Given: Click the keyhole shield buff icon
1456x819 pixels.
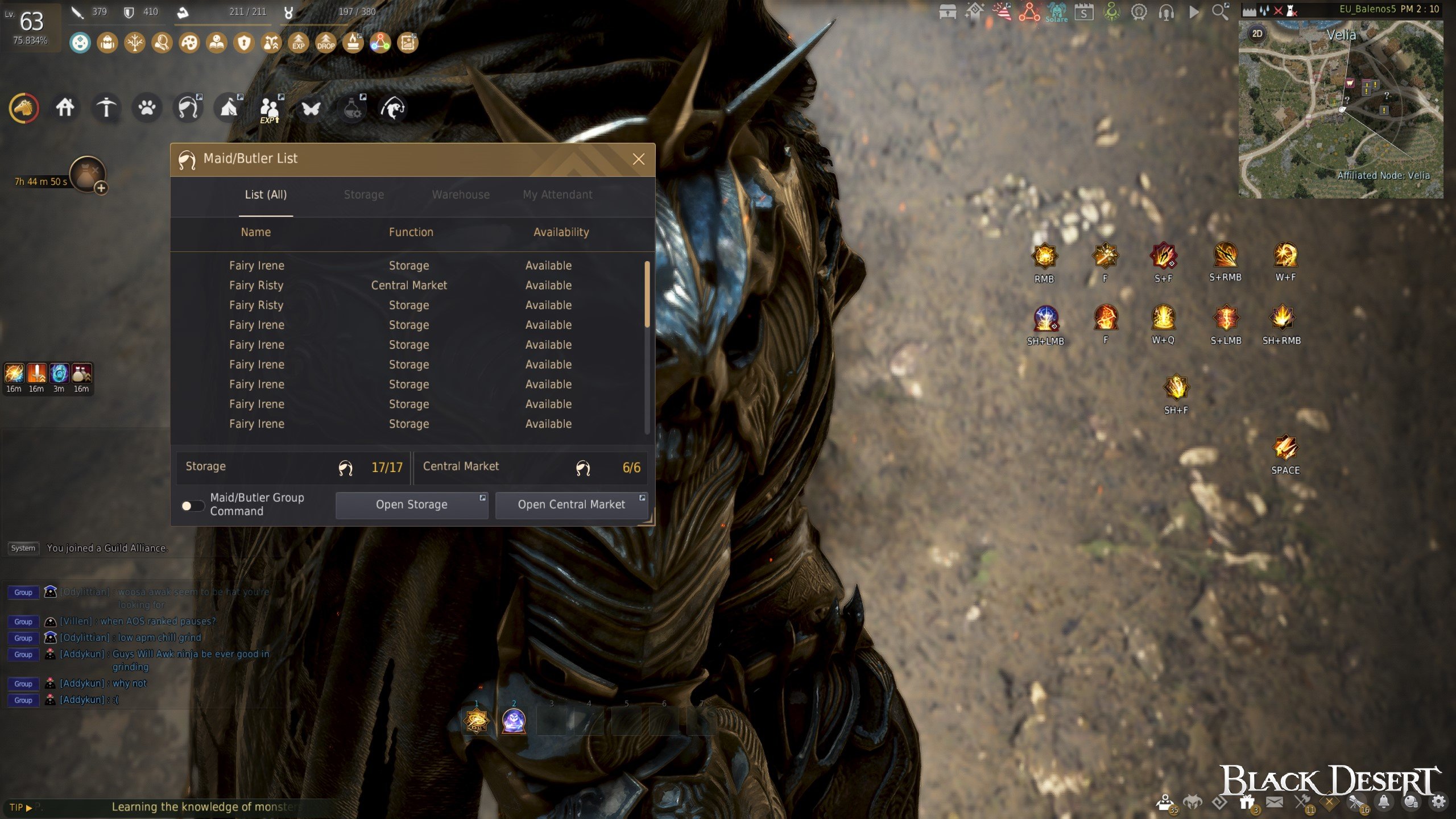Looking at the screenshot, I should point(244,43).
